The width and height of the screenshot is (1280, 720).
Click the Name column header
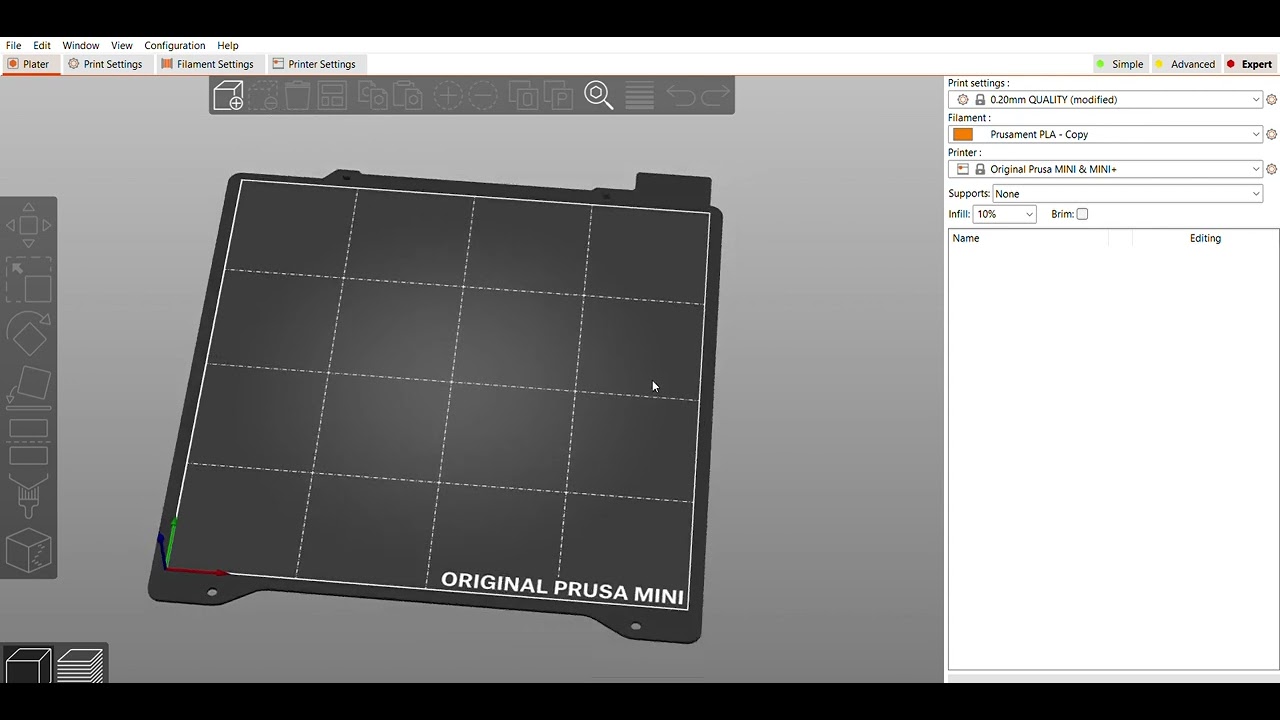pyautogui.click(x=966, y=238)
